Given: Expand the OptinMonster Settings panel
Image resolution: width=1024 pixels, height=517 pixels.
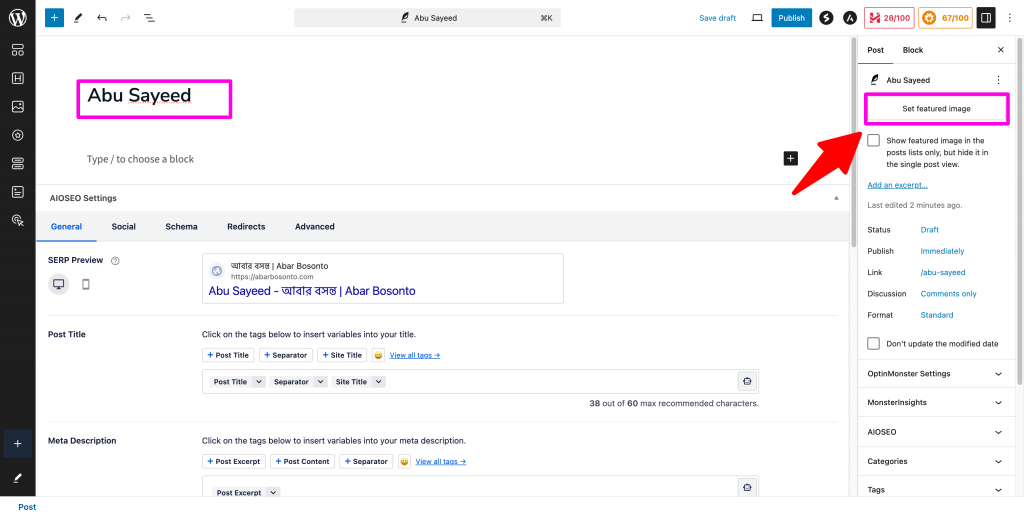Looking at the screenshot, I should click(997, 374).
